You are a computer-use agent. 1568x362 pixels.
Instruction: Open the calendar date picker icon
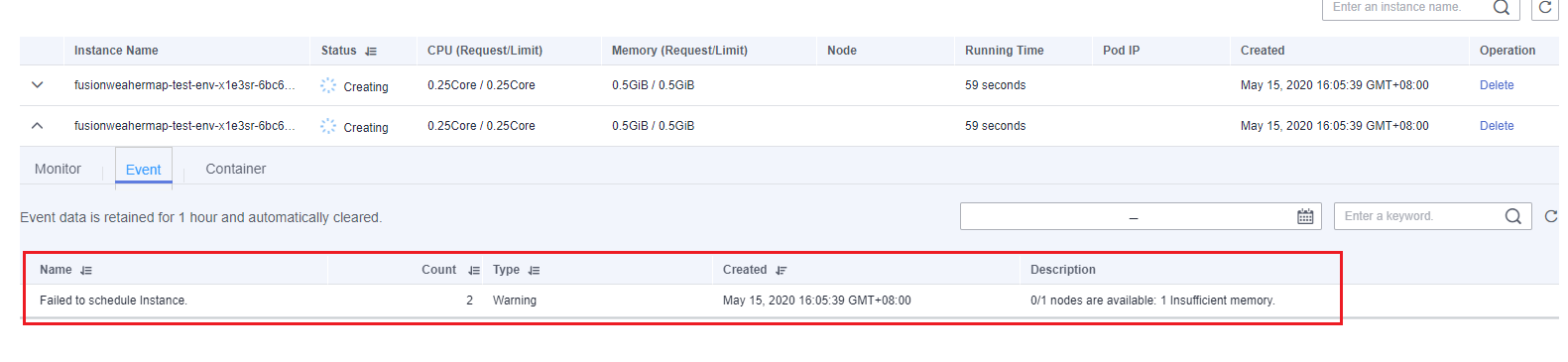coord(1305,216)
